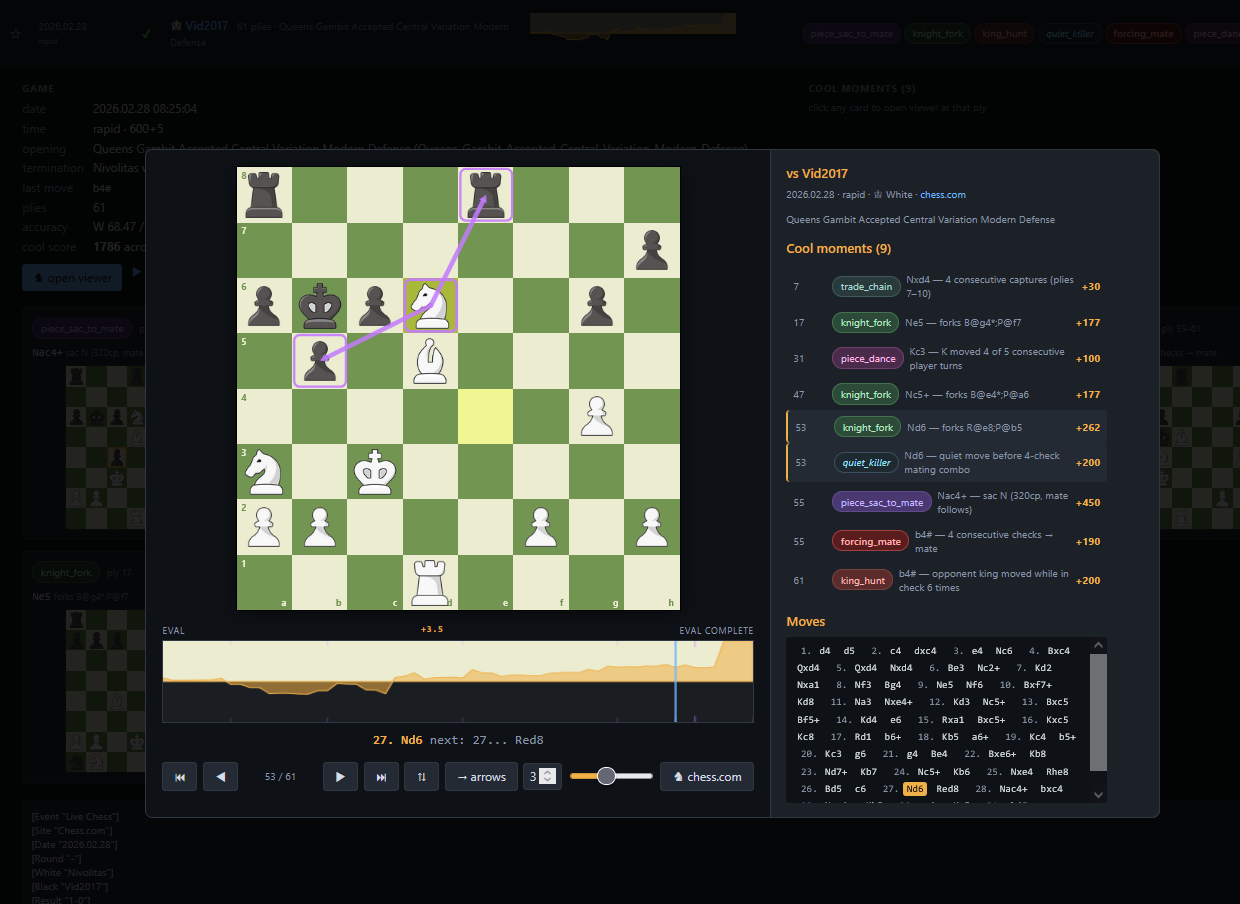Open the Nc5+ knight_fork moment at ply 47
Image resolution: width=1240 pixels, height=904 pixels.
click(x=946, y=395)
